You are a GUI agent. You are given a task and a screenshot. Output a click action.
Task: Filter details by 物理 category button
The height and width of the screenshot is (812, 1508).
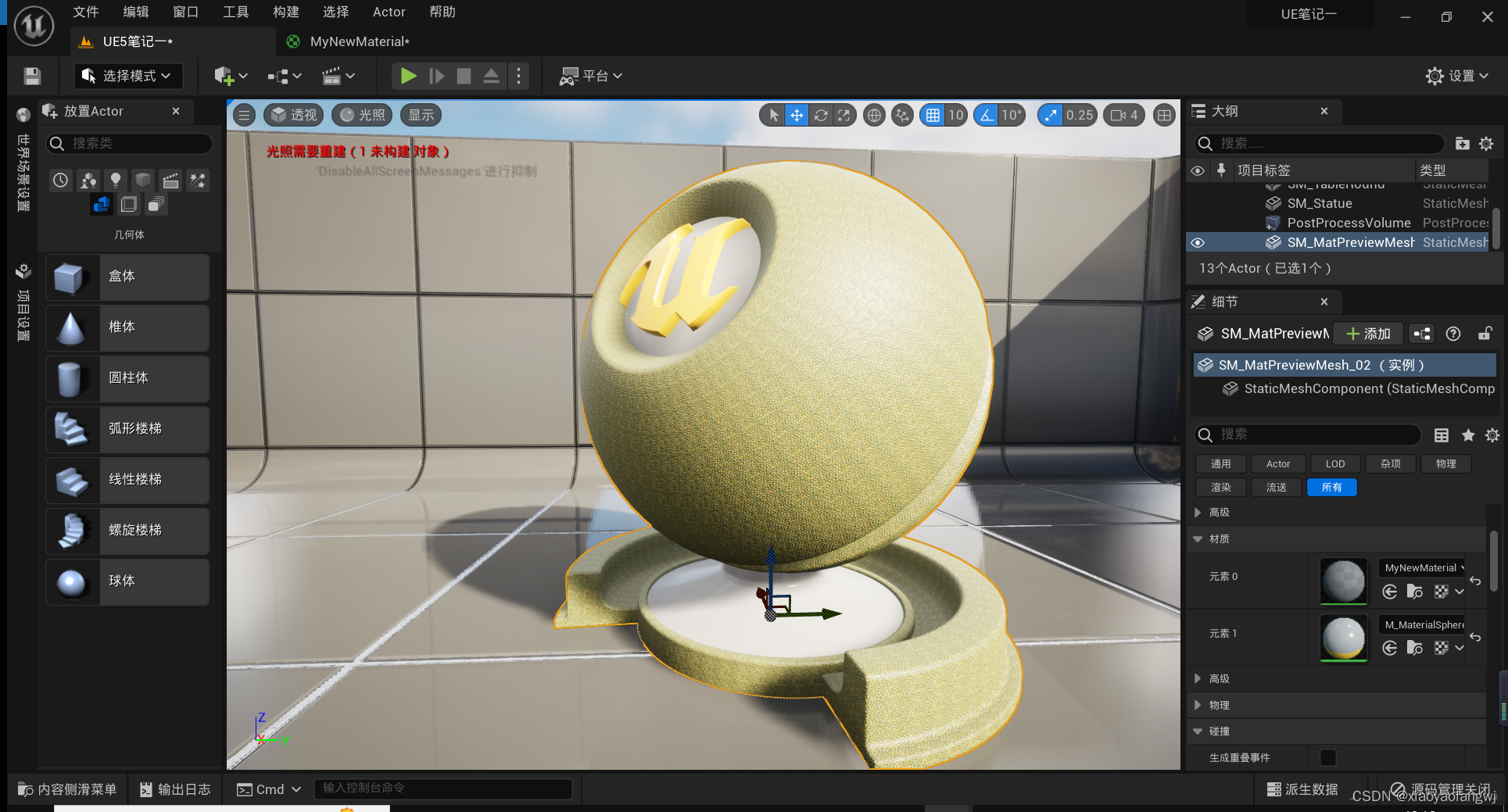pyautogui.click(x=1445, y=463)
